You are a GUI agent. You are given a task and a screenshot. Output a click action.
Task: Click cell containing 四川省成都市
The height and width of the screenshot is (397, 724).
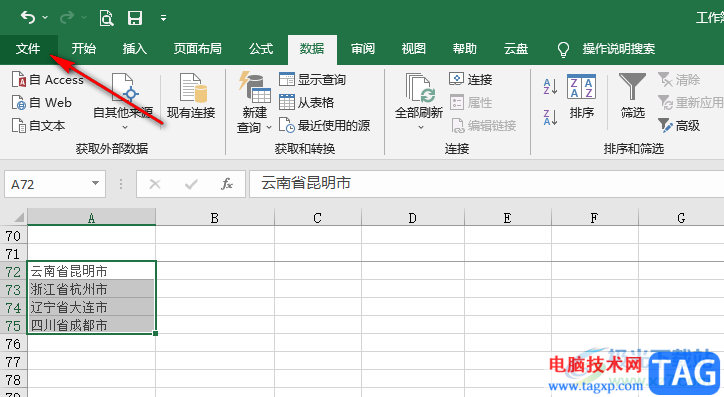click(x=91, y=325)
